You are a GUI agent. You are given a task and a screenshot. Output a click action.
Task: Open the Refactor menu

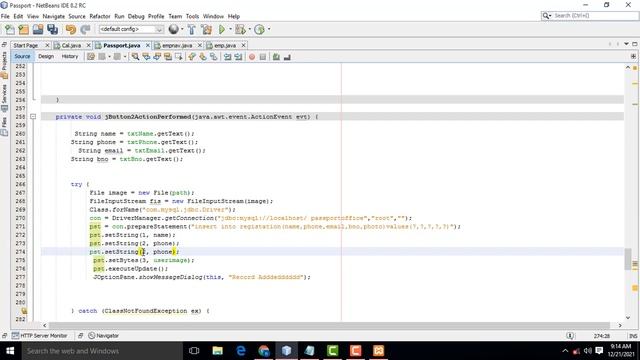pos(100,16)
